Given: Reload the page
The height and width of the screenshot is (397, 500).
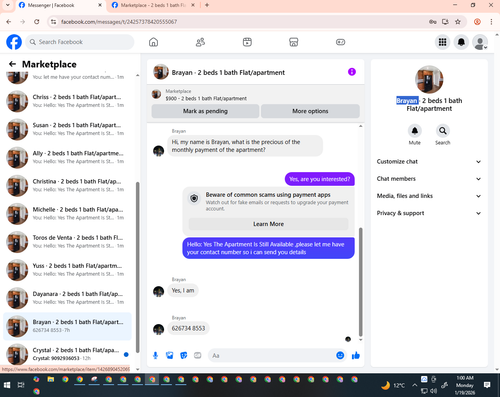Looking at the screenshot, I should click(37, 22).
